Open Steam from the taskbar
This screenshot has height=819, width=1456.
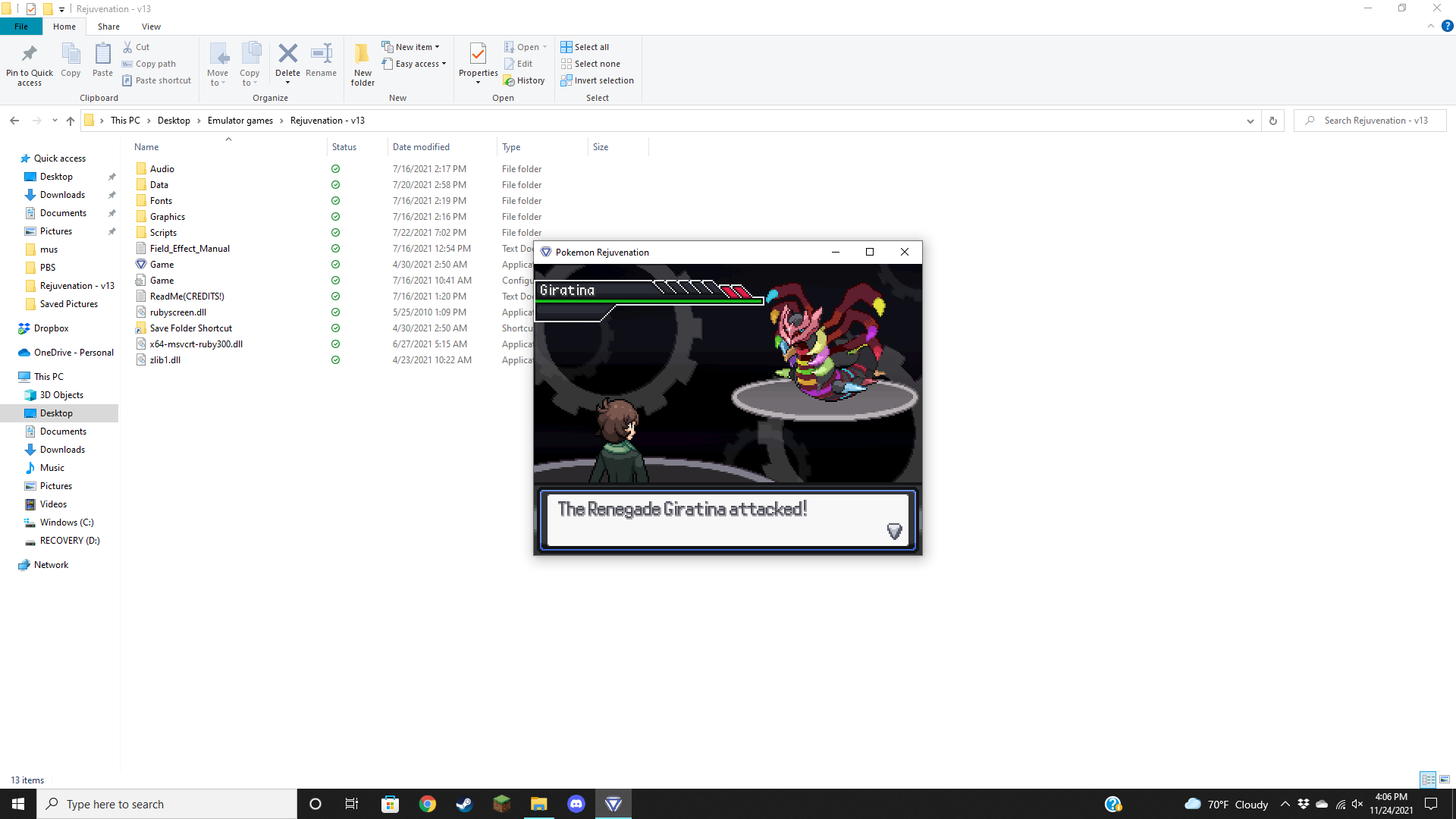coord(464,804)
